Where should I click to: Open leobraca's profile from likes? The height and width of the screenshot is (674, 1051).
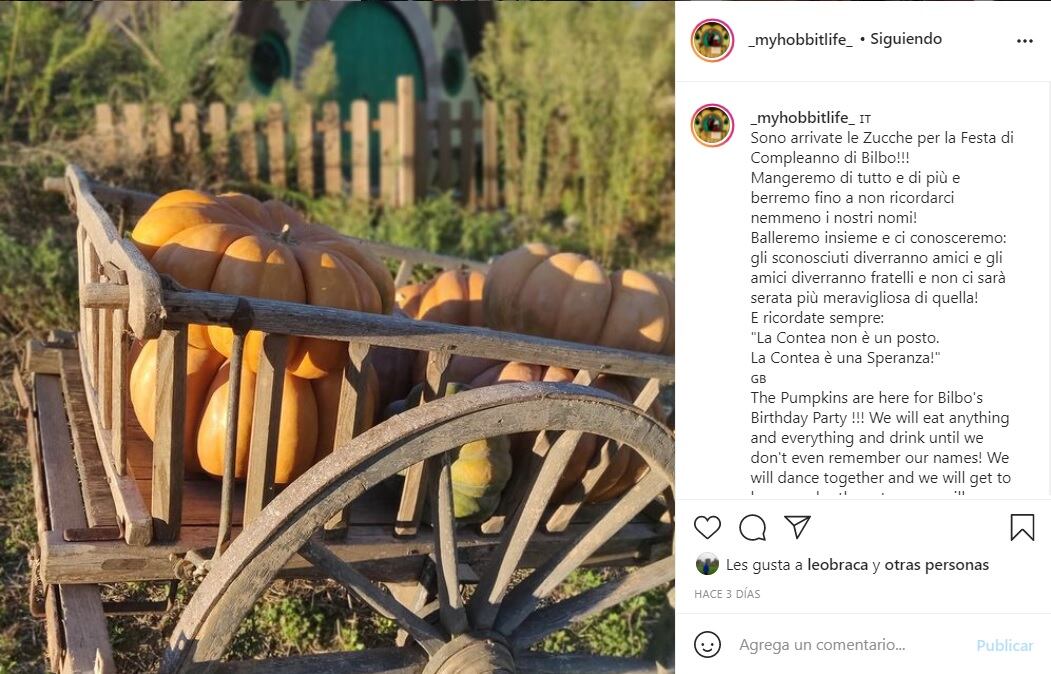tap(837, 565)
